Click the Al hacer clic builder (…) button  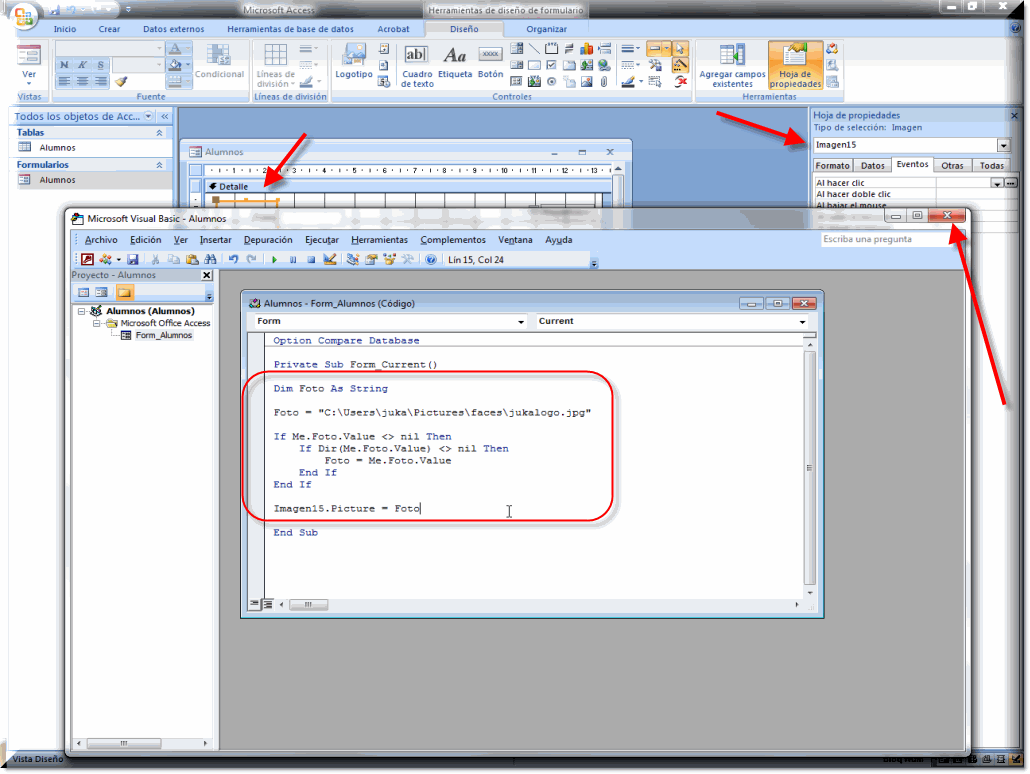pyautogui.click(x=1010, y=183)
